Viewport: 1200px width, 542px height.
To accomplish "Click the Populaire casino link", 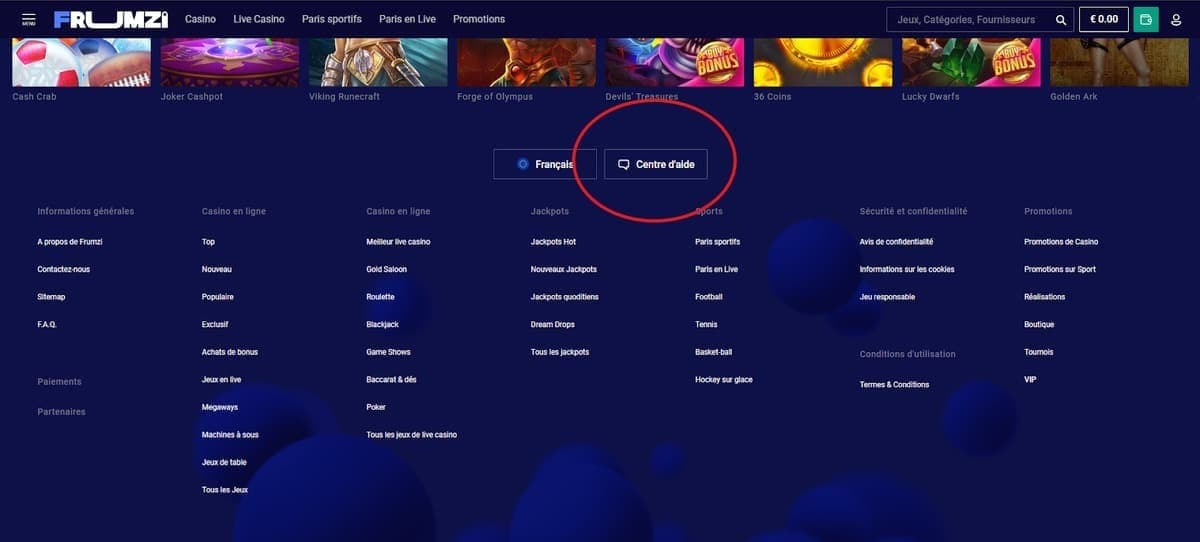I will (218, 297).
